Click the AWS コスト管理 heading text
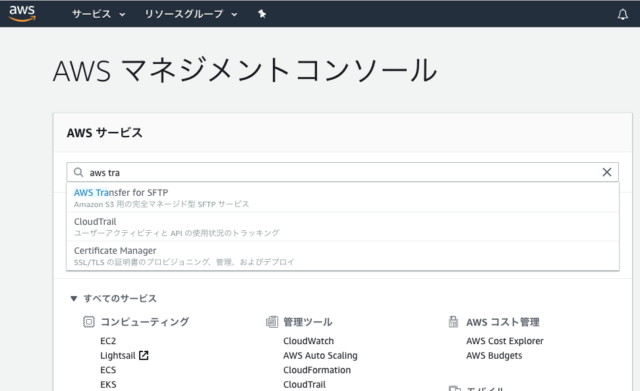640x391 pixels. click(503, 322)
